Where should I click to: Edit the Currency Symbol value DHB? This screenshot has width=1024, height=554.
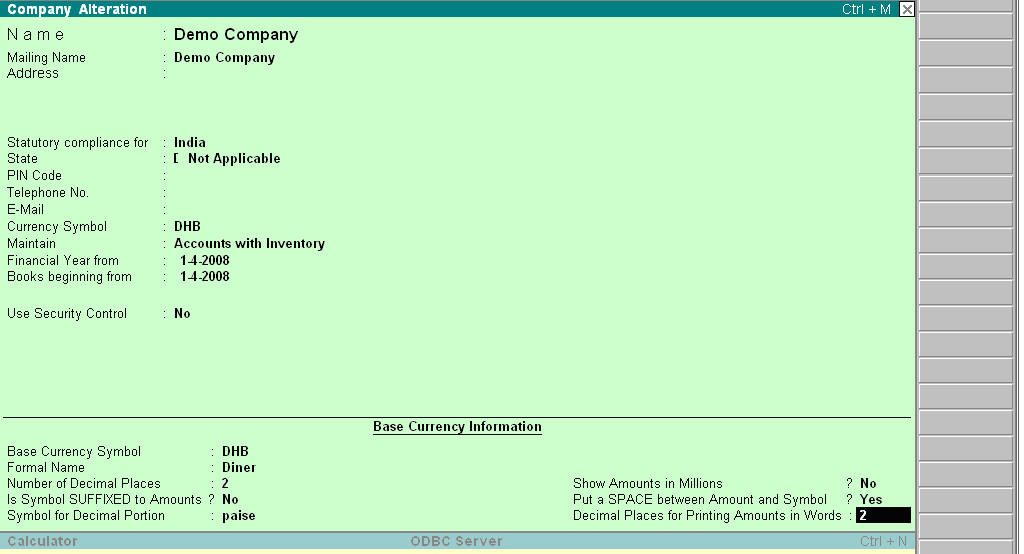coord(187,227)
